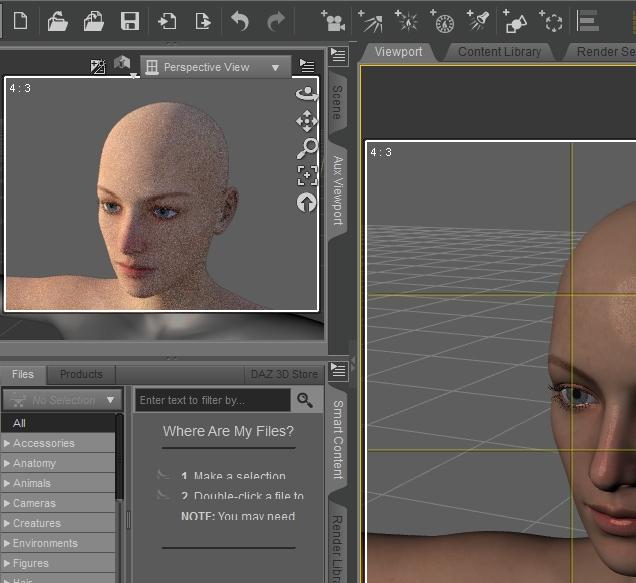Viewport: 636px width, 583px height.
Task: Create a new scene file
Action: point(20,21)
